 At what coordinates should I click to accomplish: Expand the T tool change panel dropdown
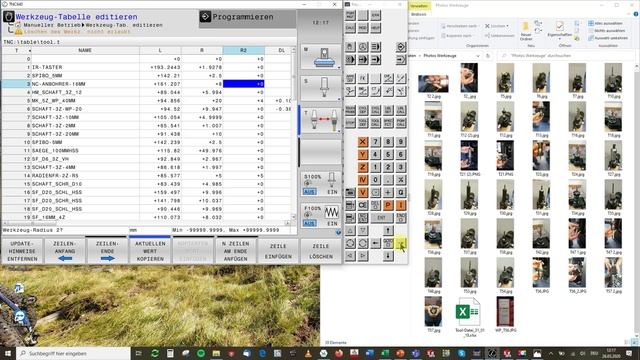[x=338, y=131]
